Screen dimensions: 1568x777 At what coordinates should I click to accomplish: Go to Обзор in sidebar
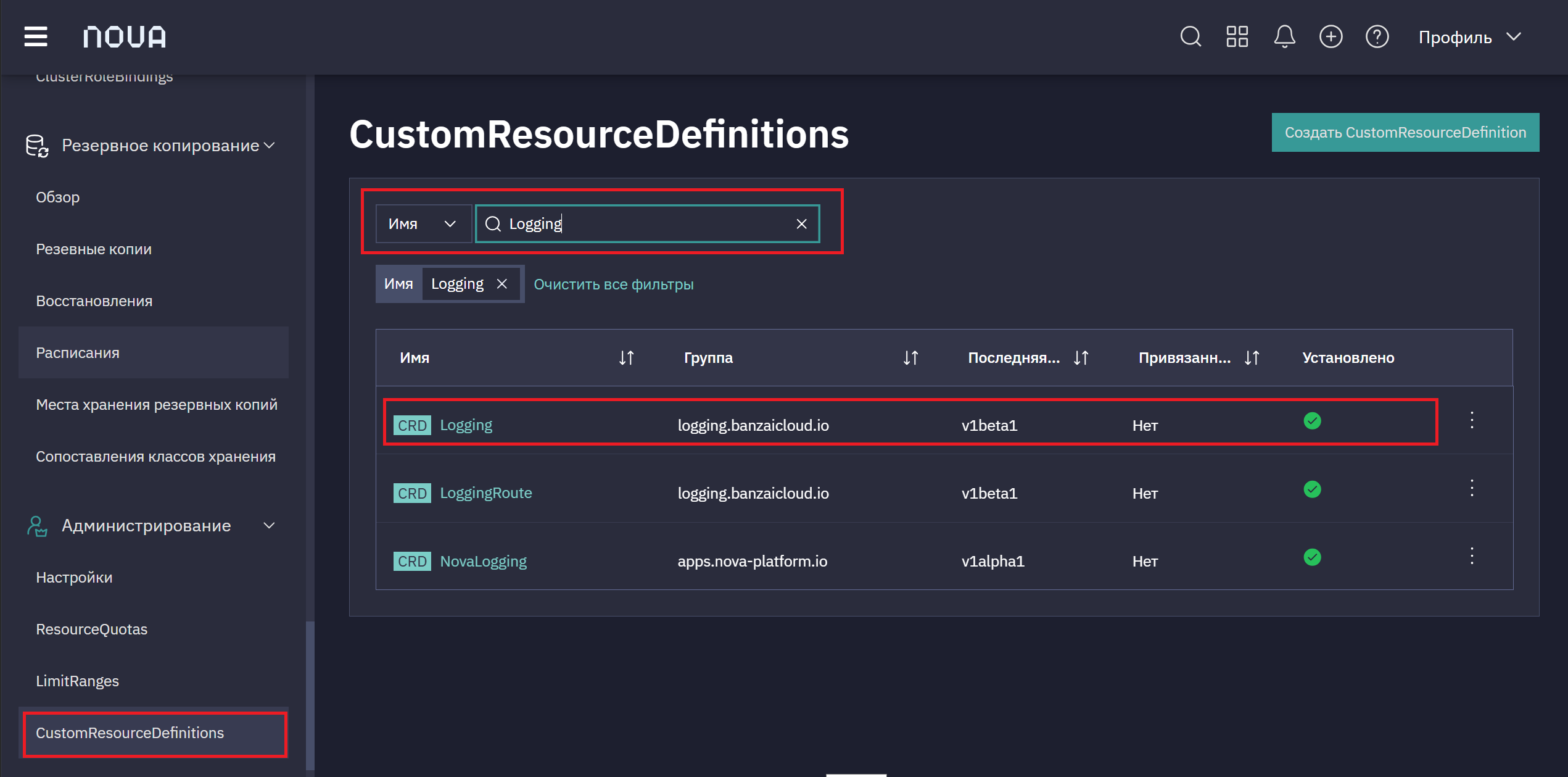pos(57,197)
